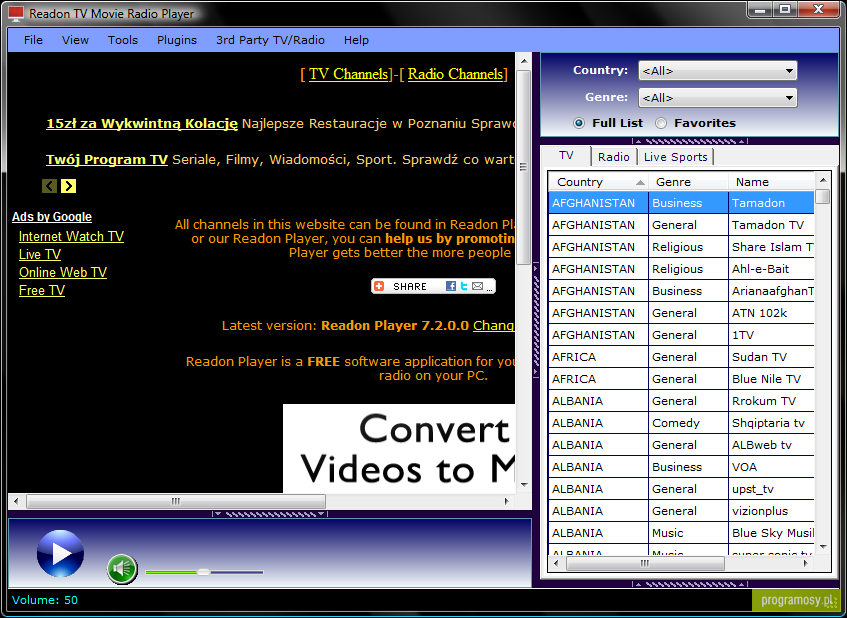The height and width of the screenshot is (618, 847).
Task: Click the splitter grip above the TV tabs
Action: [689, 142]
